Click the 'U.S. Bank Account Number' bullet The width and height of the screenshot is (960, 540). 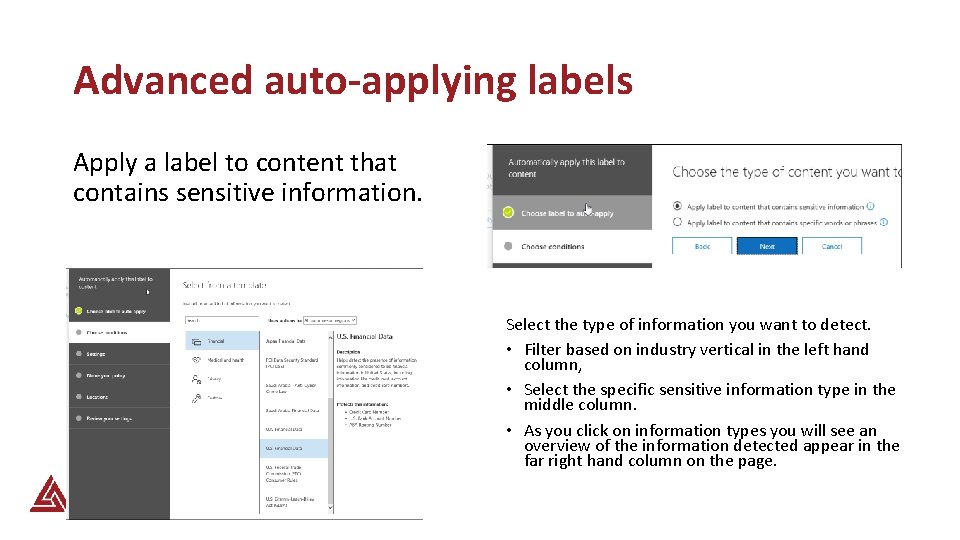[x=375, y=418]
